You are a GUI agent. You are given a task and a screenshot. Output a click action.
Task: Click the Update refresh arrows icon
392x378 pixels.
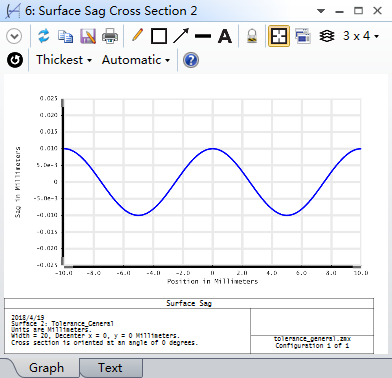click(x=44, y=36)
